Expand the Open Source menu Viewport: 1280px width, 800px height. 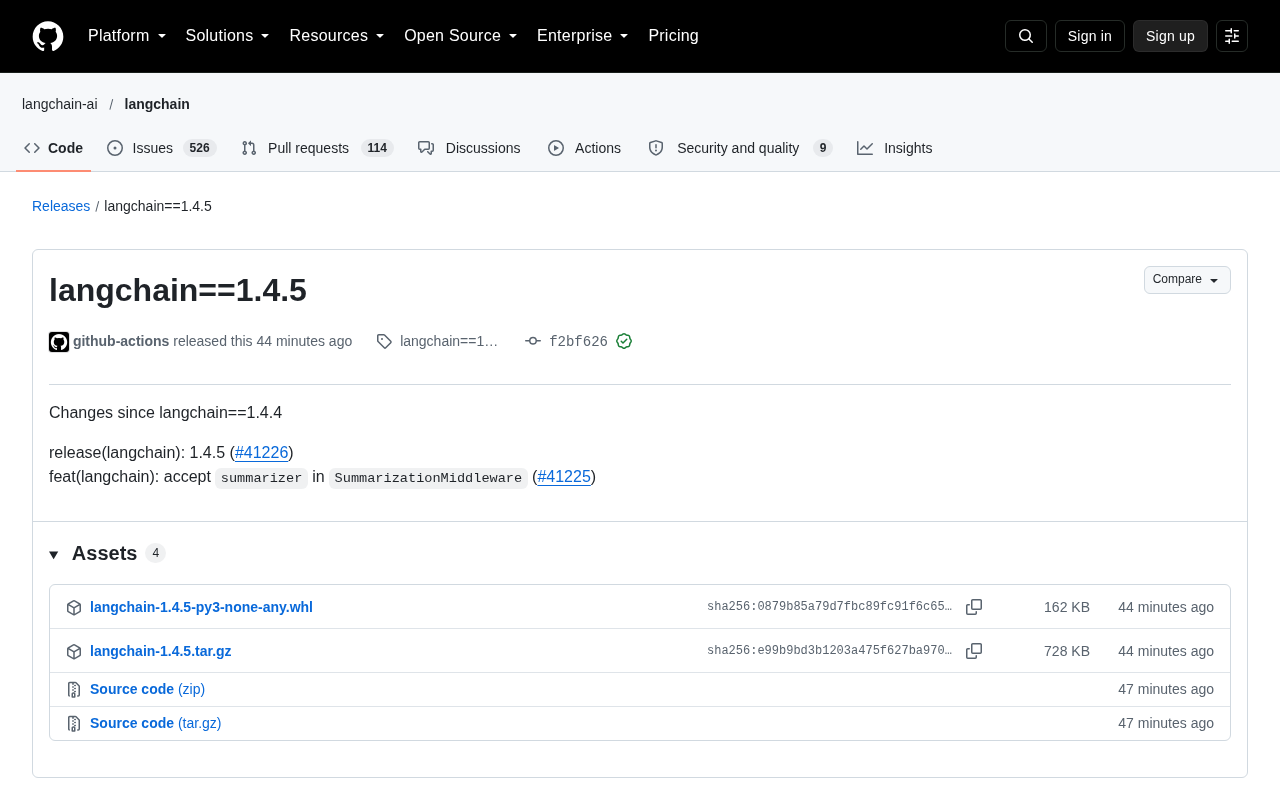coord(461,36)
